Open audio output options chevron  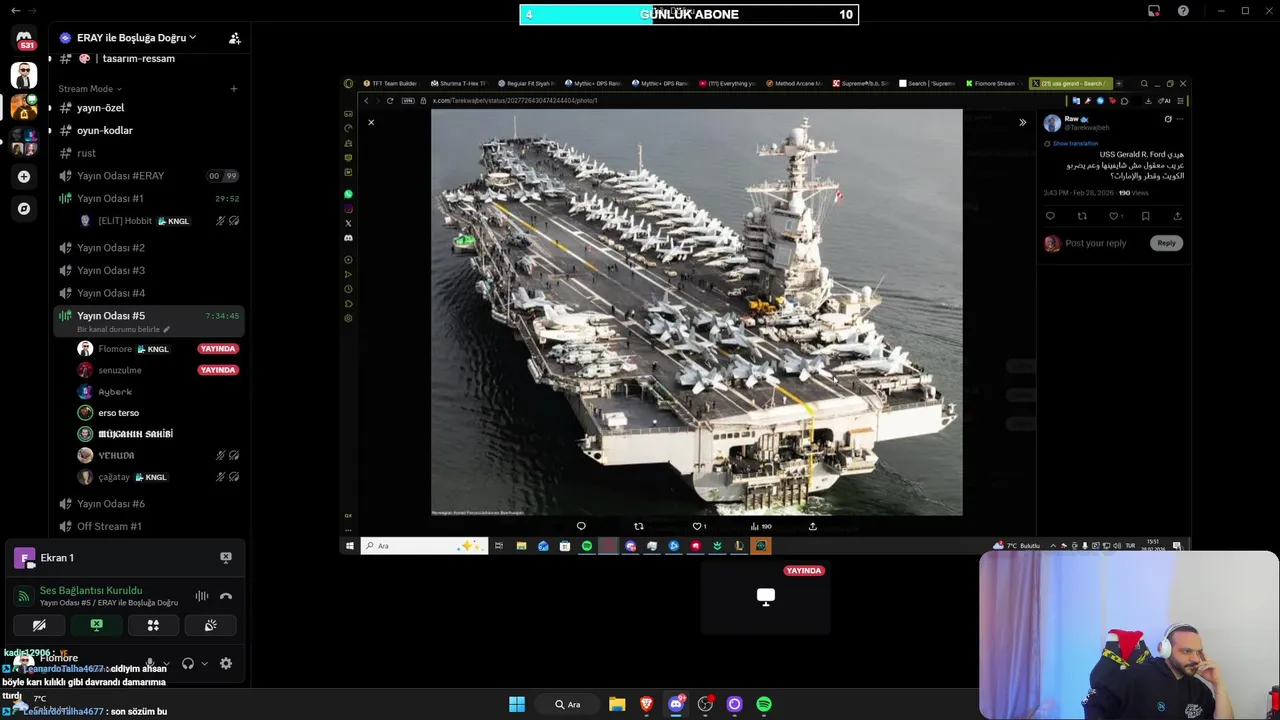(204, 664)
